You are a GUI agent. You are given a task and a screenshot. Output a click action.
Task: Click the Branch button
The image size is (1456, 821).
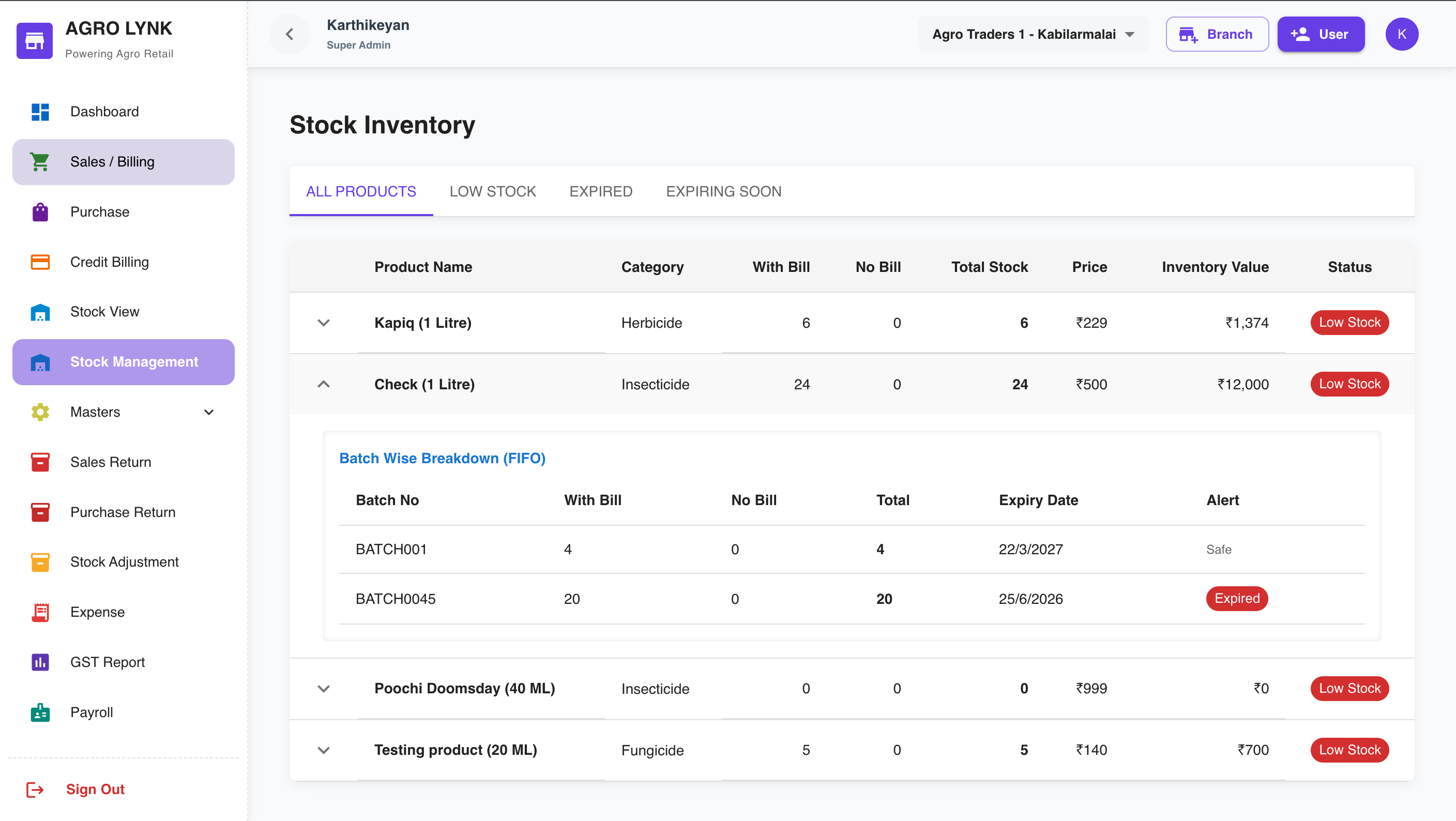[1217, 35]
